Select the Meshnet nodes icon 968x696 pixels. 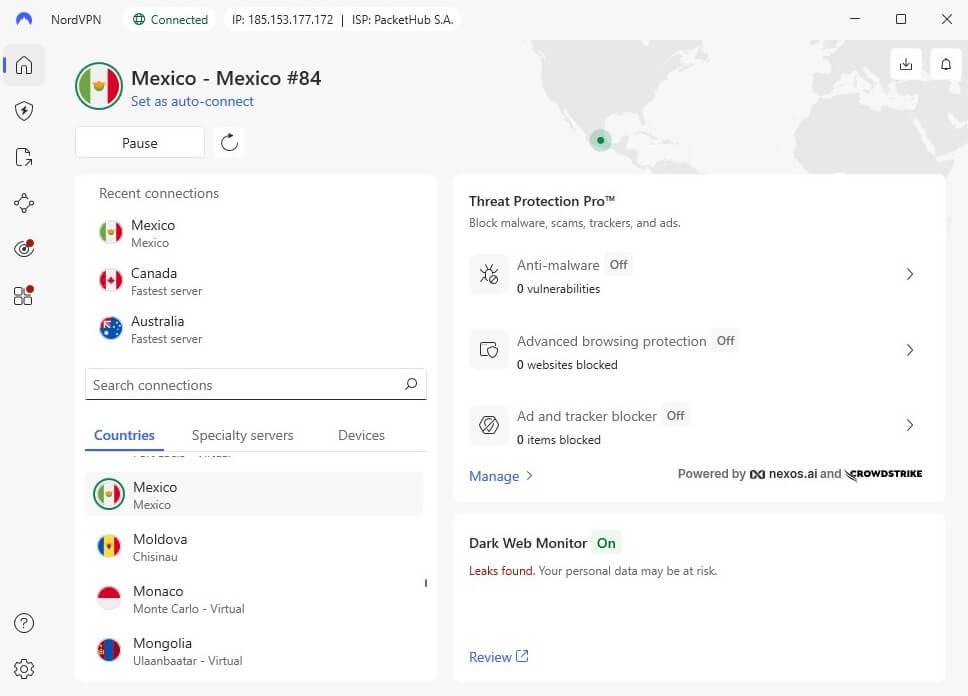click(23, 203)
